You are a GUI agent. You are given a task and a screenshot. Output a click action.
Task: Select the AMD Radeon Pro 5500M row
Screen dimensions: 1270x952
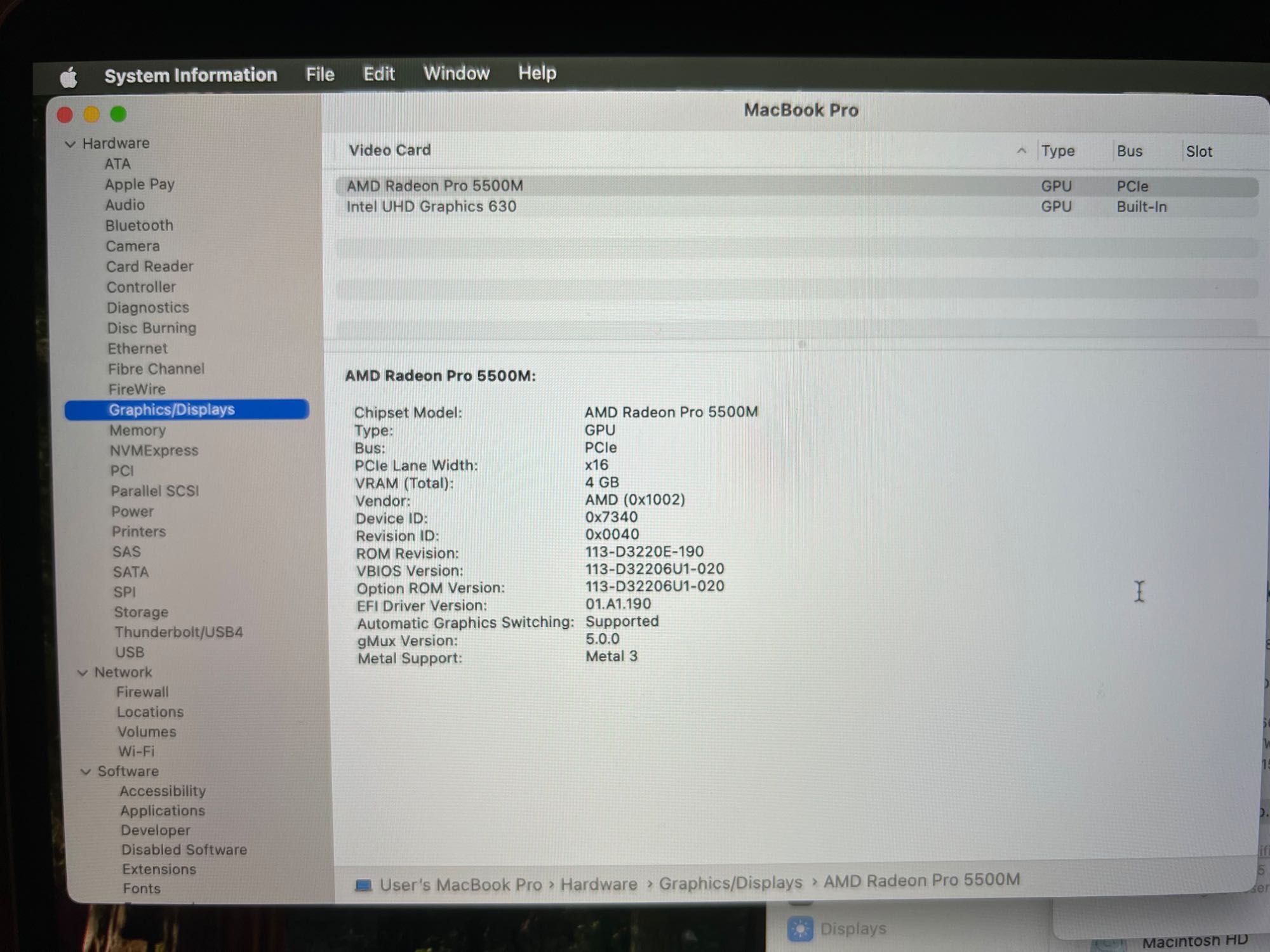pyautogui.click(x=796, y=187)
